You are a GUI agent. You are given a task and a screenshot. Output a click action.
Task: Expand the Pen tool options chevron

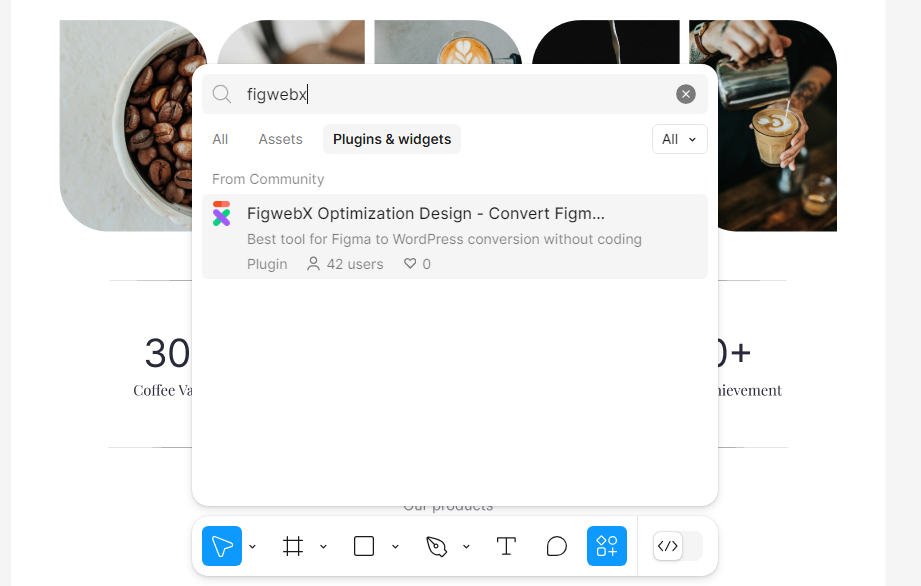(466, 547)
